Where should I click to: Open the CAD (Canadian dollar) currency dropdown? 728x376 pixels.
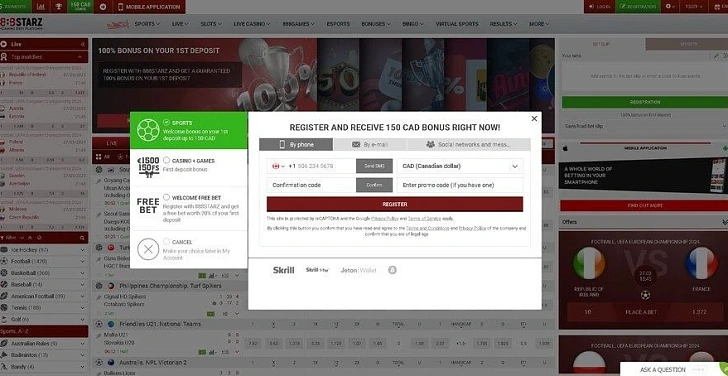coord(460,166)
